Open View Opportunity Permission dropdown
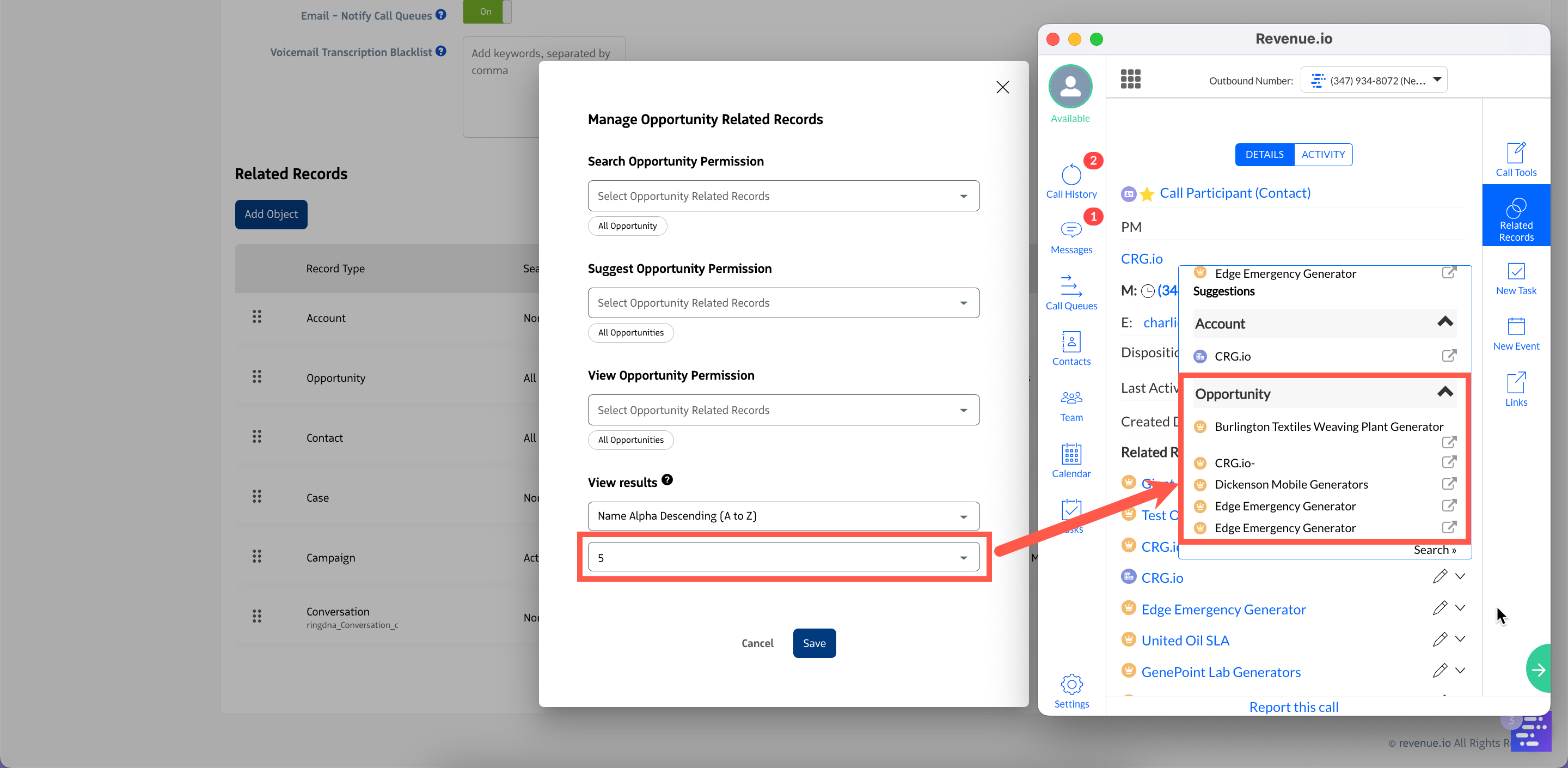The width and height of the screenshot is (1568, 768). click(783, 410)
